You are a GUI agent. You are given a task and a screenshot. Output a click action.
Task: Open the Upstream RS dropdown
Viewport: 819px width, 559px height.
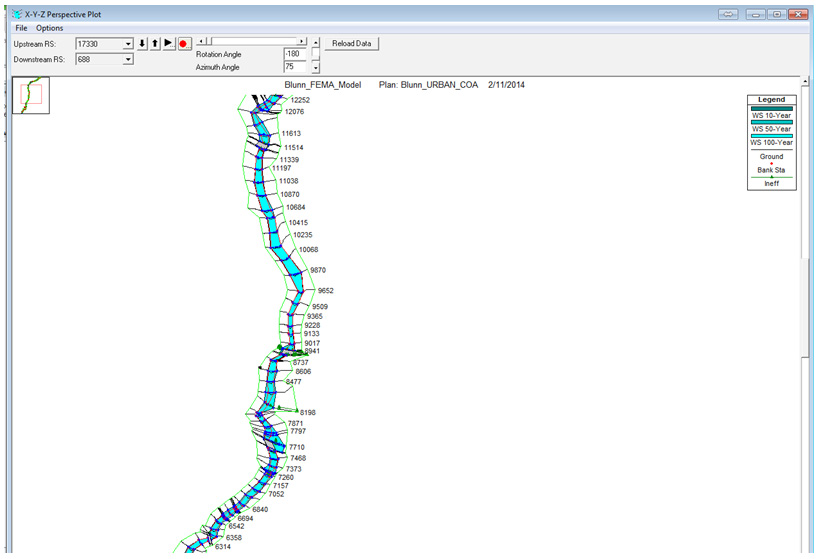pyautogui.click(x=127, y=45)
